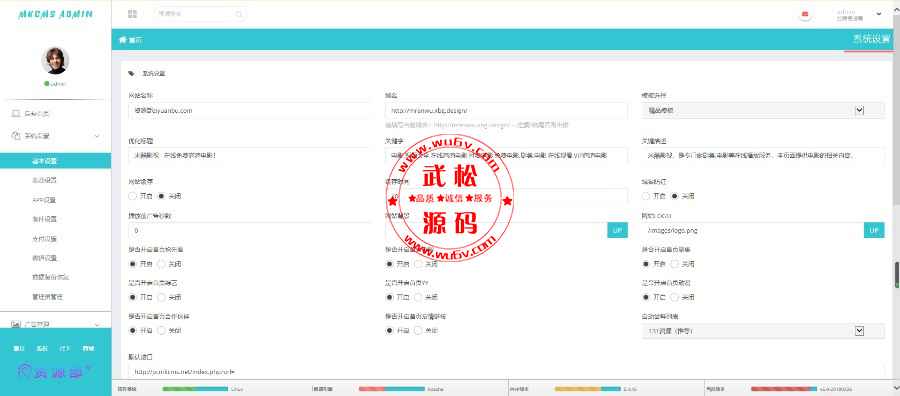Select 关闭 radio in middle column's last row
Viewport: 900px width, 396px height.
click(418, 331)
